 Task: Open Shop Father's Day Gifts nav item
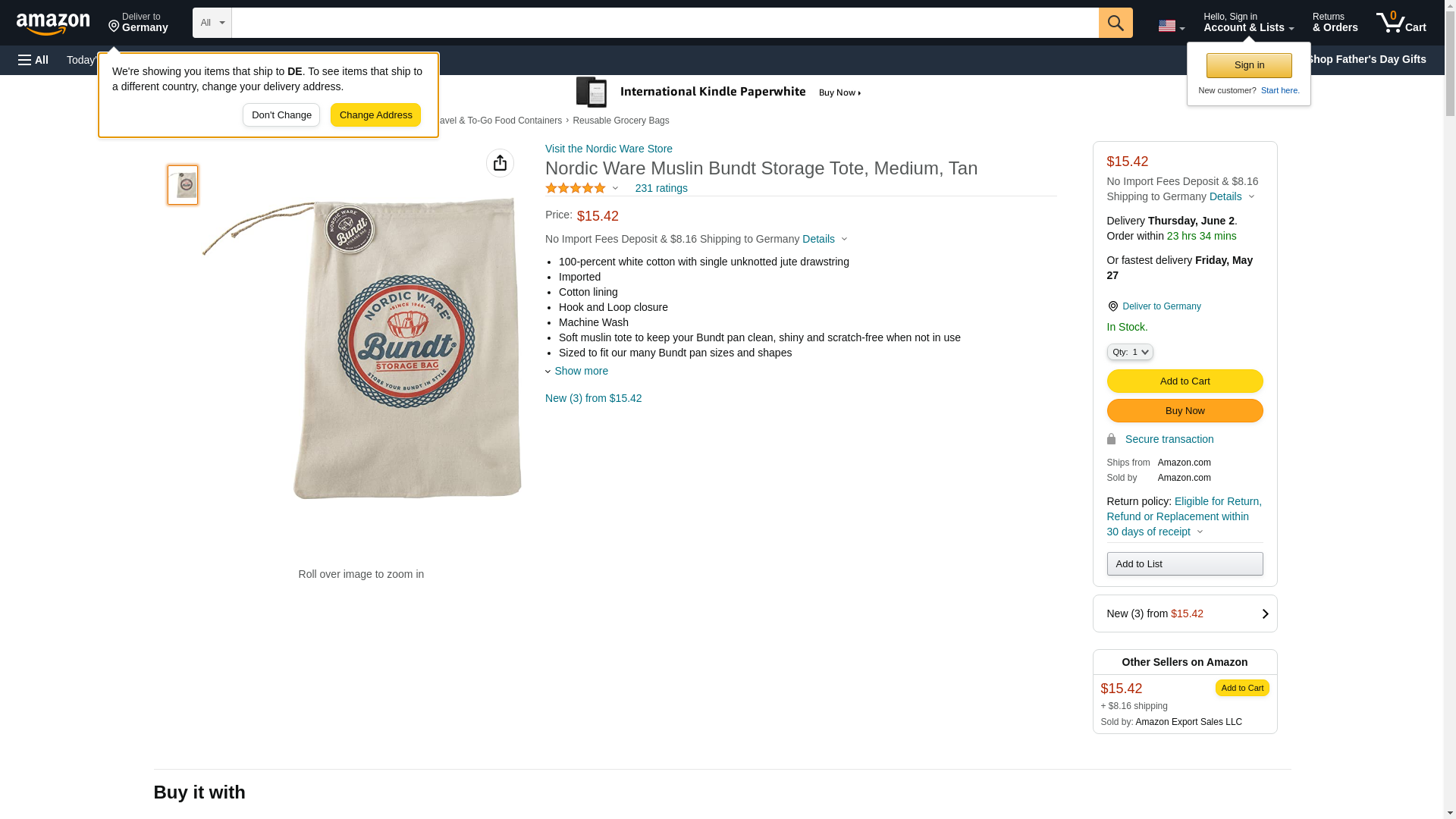(1366, 59)
